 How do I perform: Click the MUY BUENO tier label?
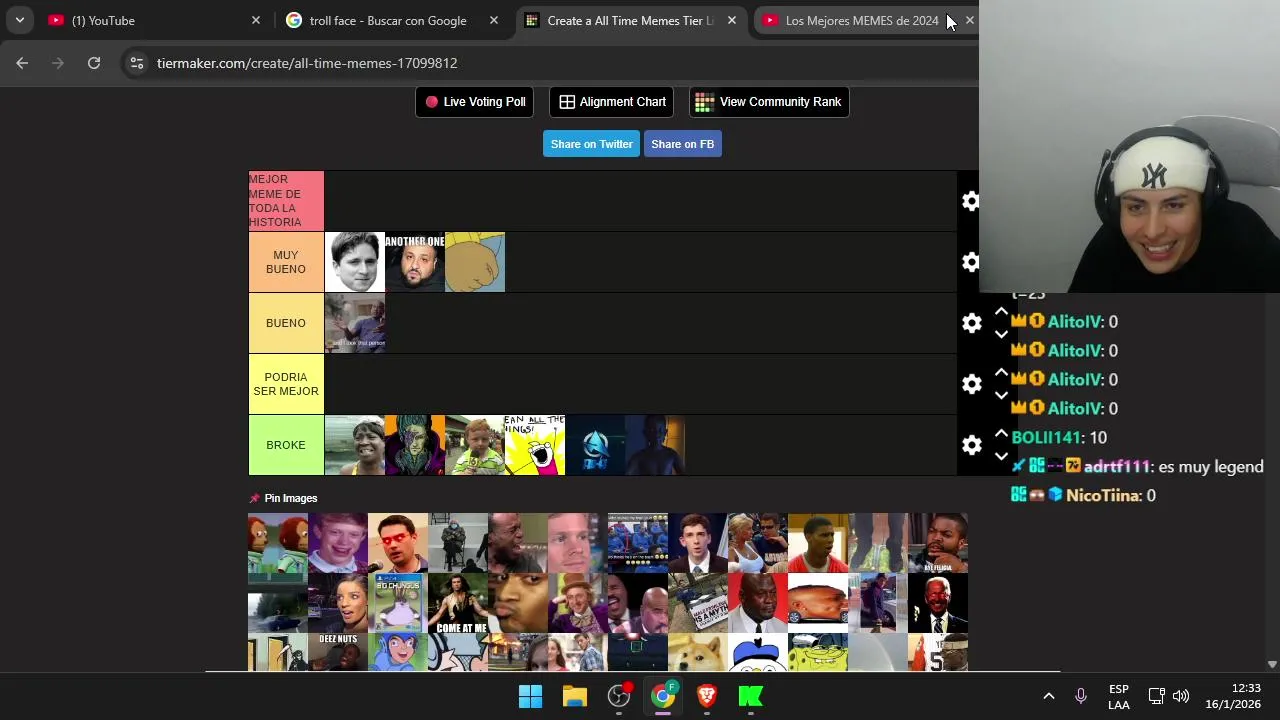click(286, 262)
